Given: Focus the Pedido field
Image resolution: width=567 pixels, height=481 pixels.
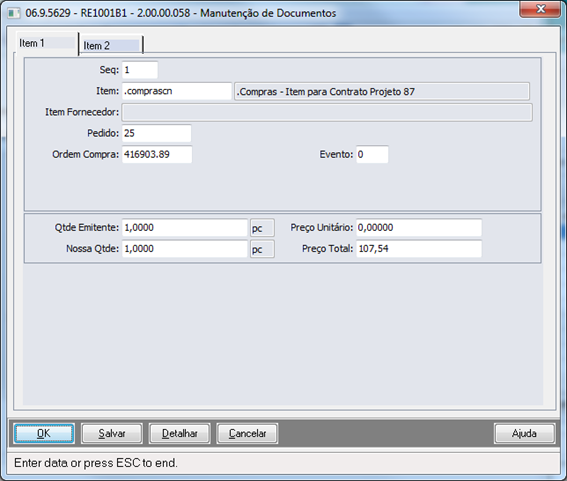Looking at the screenshot, I should tap(156, 133).
